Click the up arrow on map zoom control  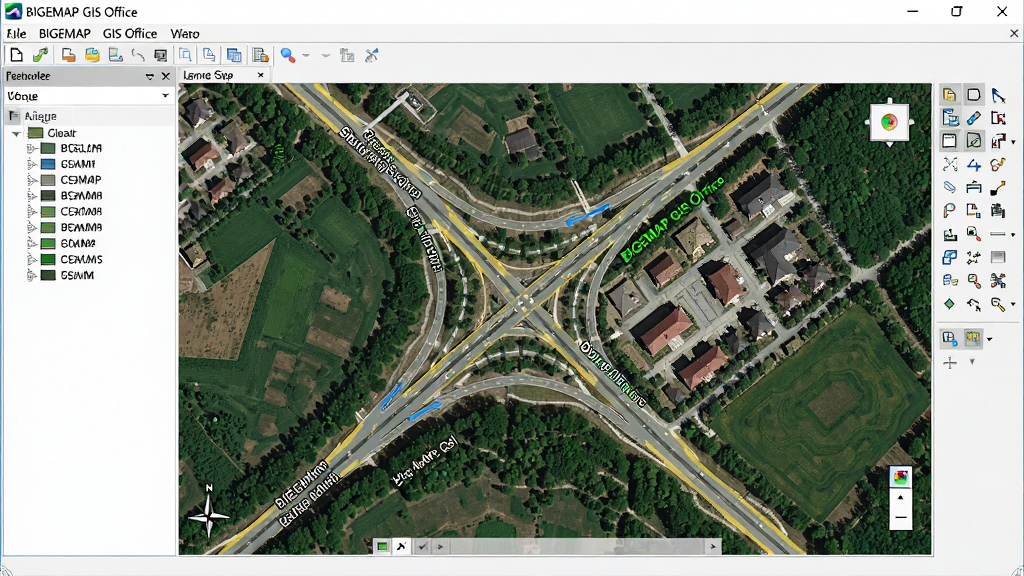coord(901,498)
